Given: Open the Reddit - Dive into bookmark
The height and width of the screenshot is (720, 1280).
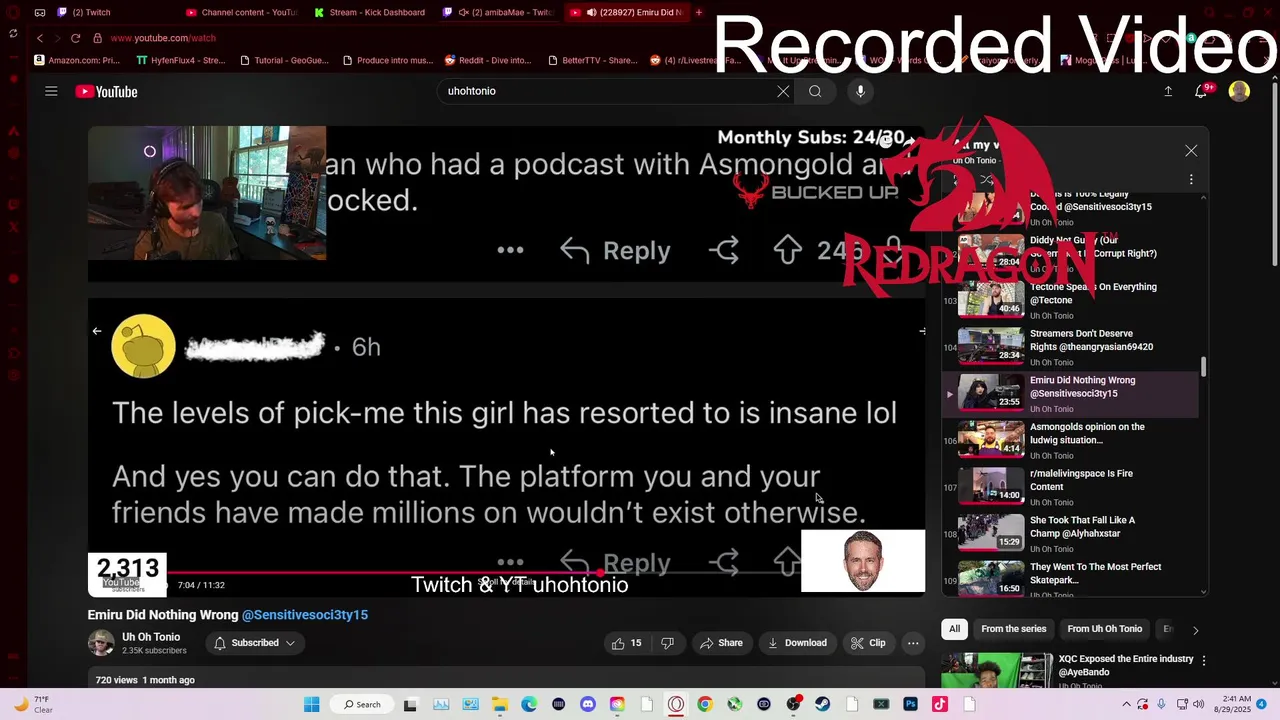Looking at the screenshot, I should pos(488,60).
